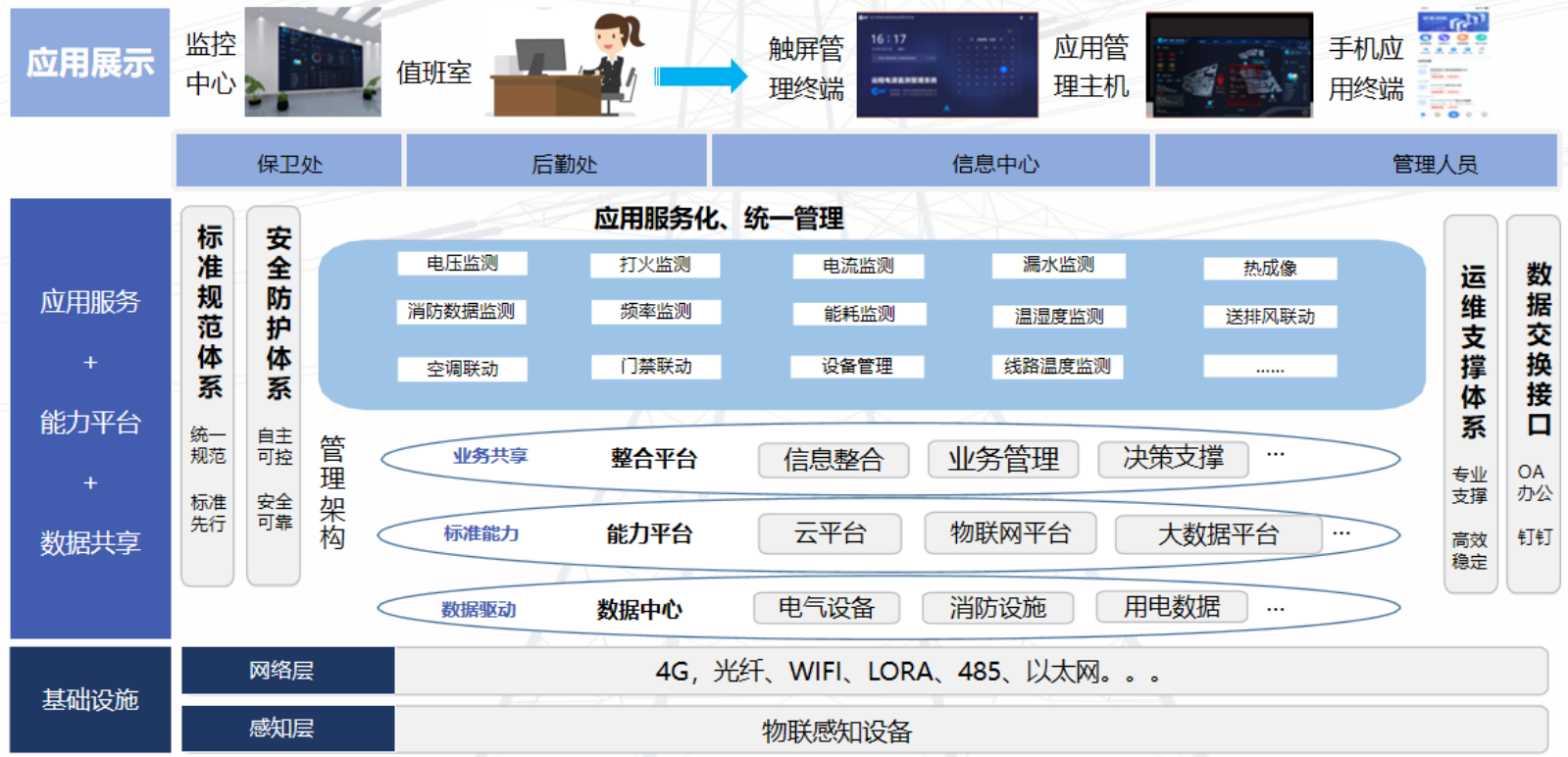Viewport: 1568px width, 757px height.
Task: Select the 大数据平台 button
Action: click(1218, 535)
